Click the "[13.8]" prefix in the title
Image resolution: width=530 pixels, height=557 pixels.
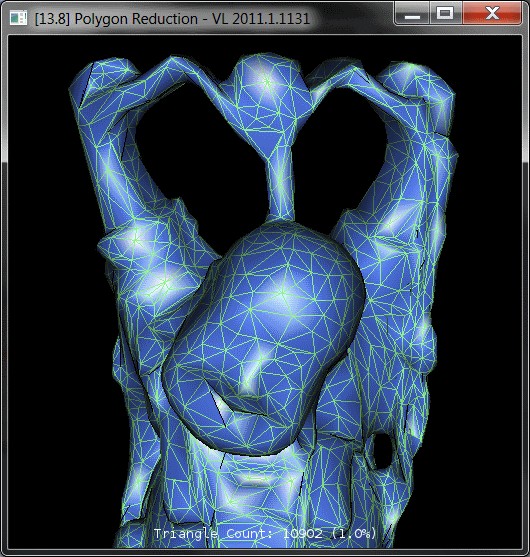pos(52,18)
